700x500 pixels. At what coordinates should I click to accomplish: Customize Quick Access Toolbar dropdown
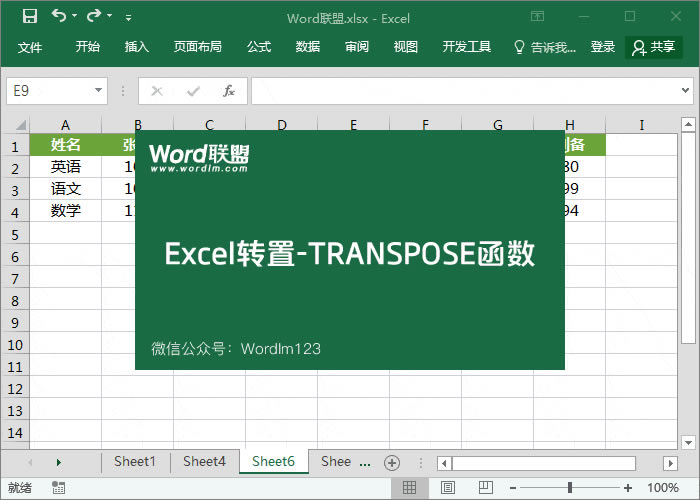point(129,18)
